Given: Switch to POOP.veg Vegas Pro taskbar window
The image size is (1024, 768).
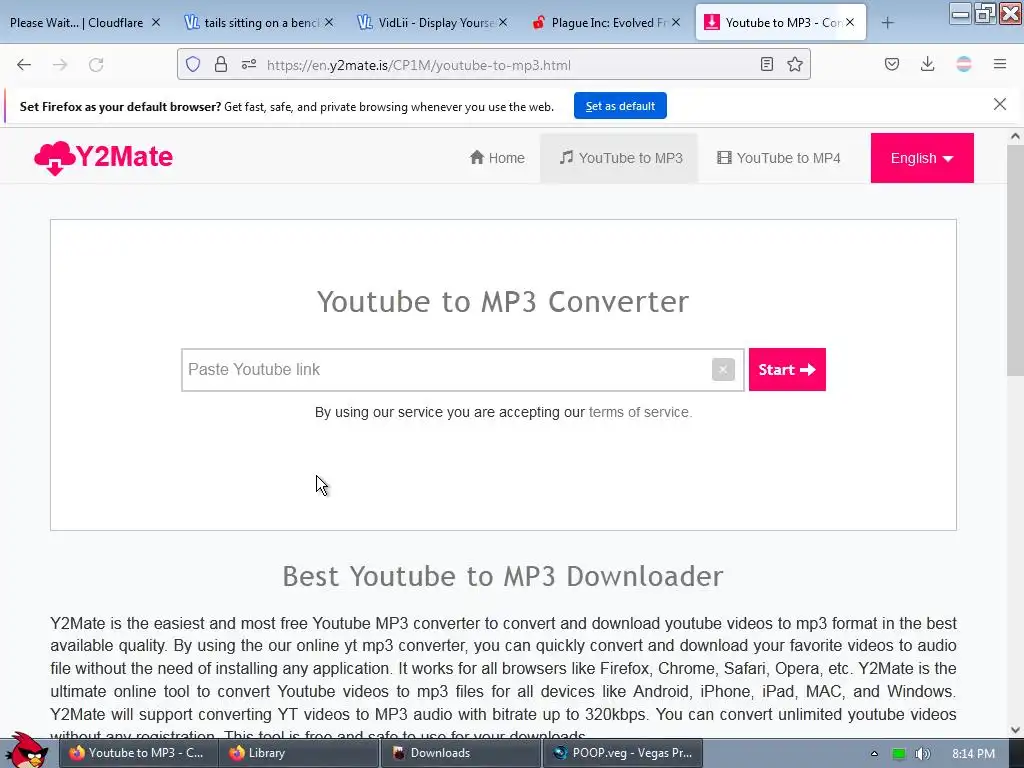Looking at the screenshot, I should pos(622,753).
